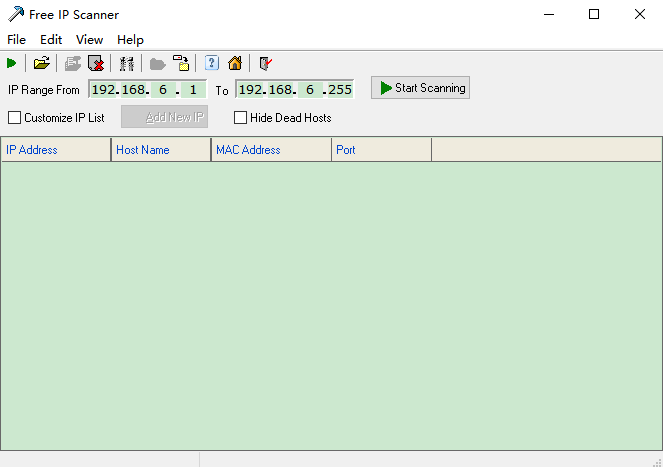Enable the Customize IP List checkbox
The width and height of the screenshot is (663, 467).
[x=14, y=118]
